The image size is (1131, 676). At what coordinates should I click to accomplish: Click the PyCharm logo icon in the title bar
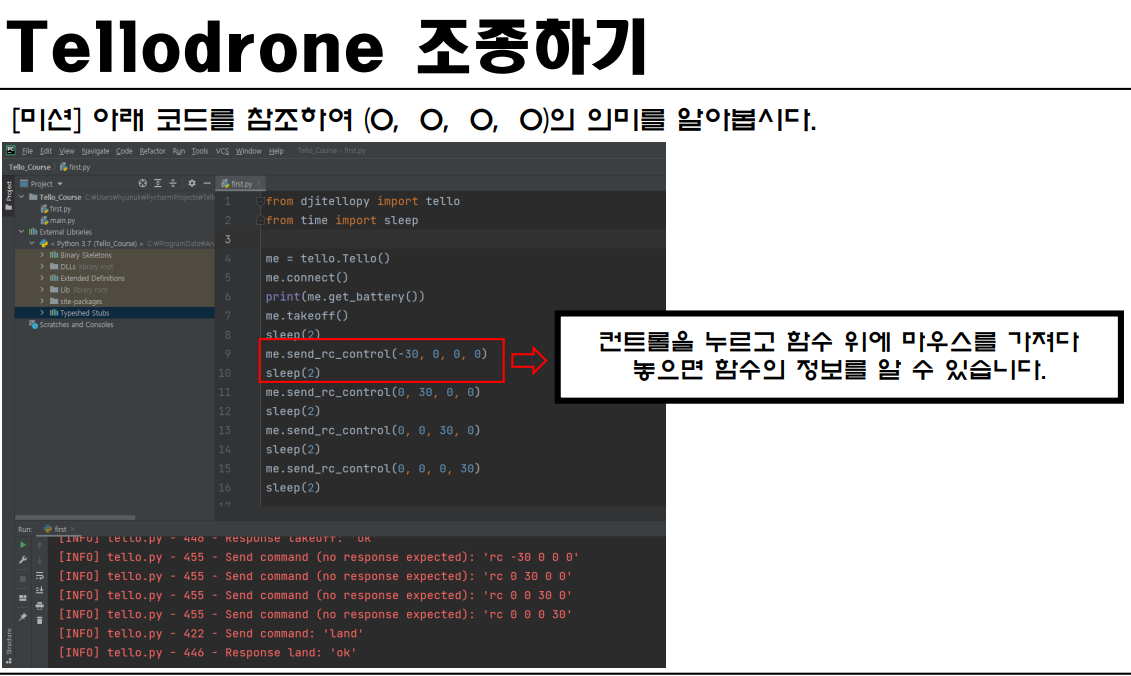tap(11, 150)
